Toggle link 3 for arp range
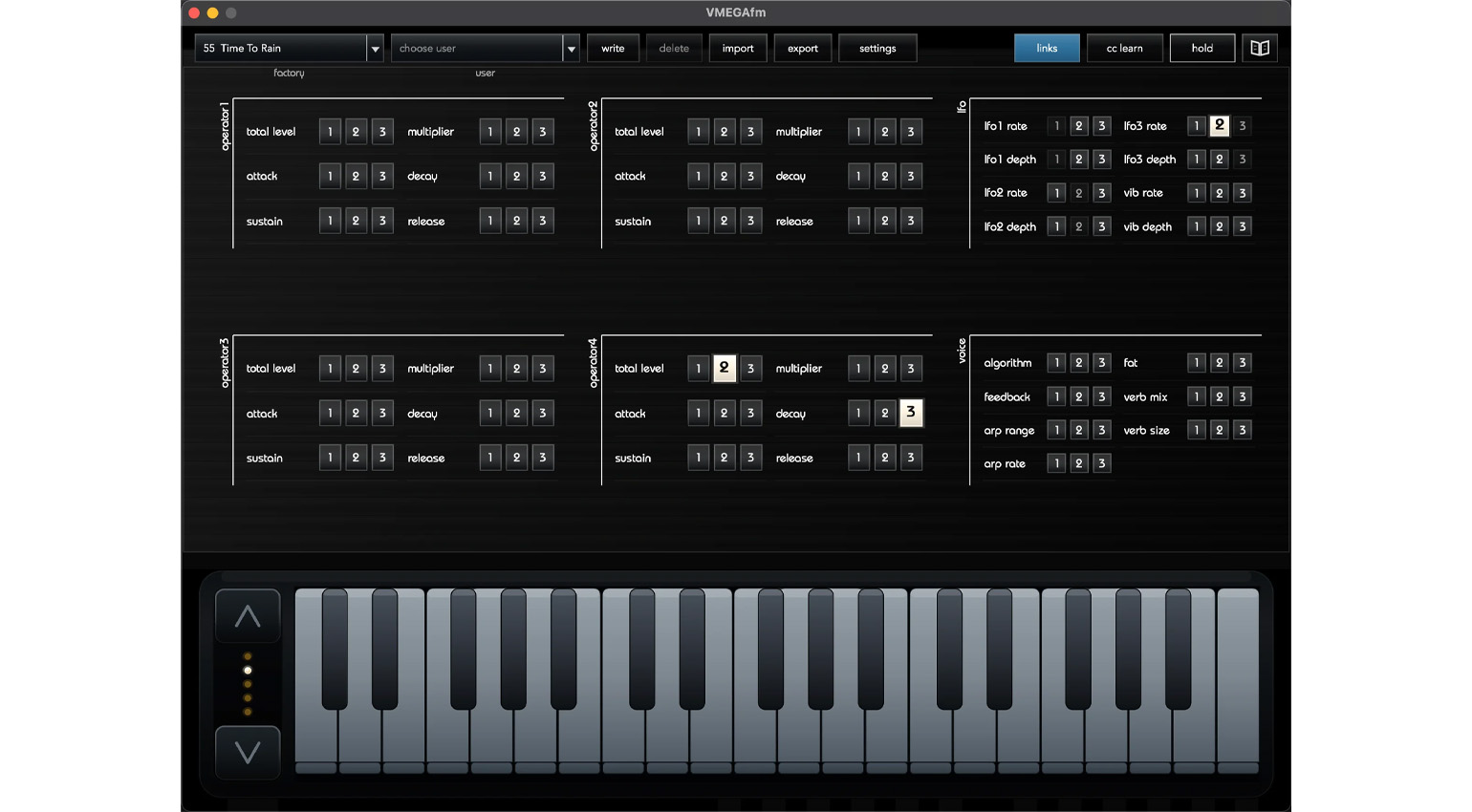 pos(1101,430)
